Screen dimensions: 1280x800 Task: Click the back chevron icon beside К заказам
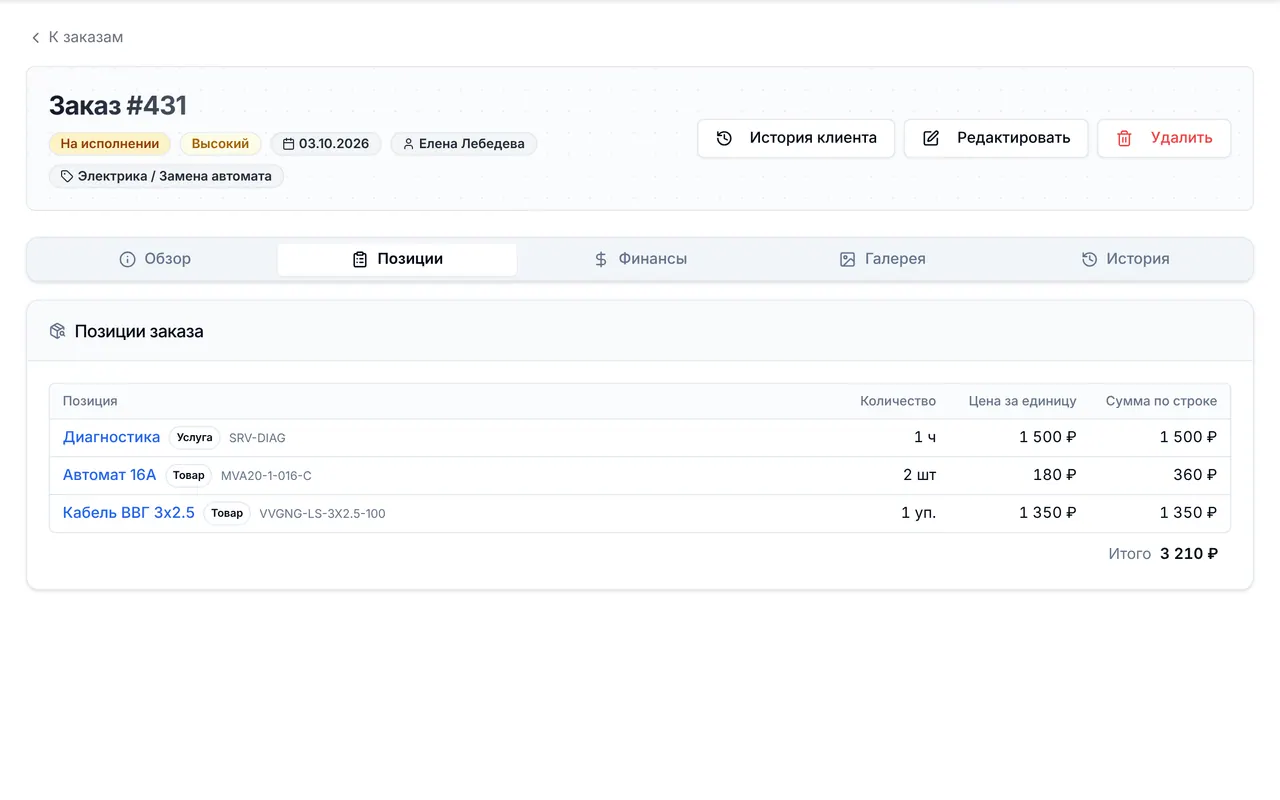point(36,37)
